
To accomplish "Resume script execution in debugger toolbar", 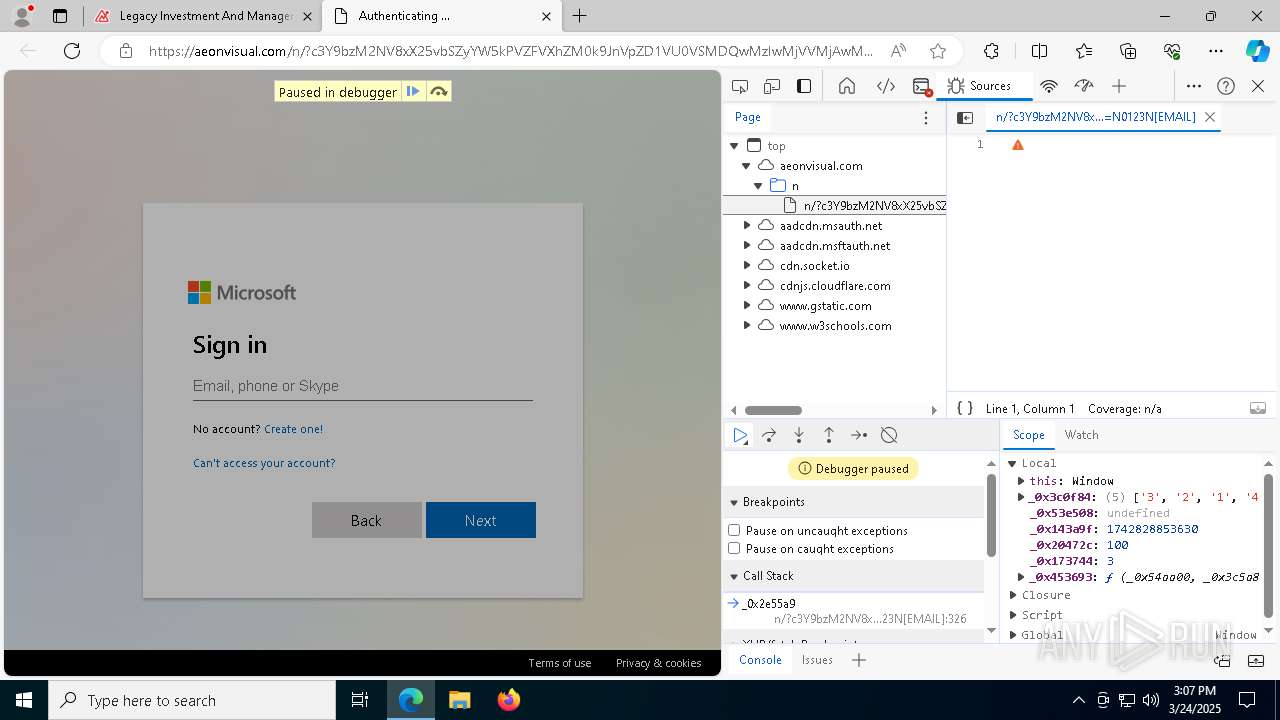I will click(740, 435).
